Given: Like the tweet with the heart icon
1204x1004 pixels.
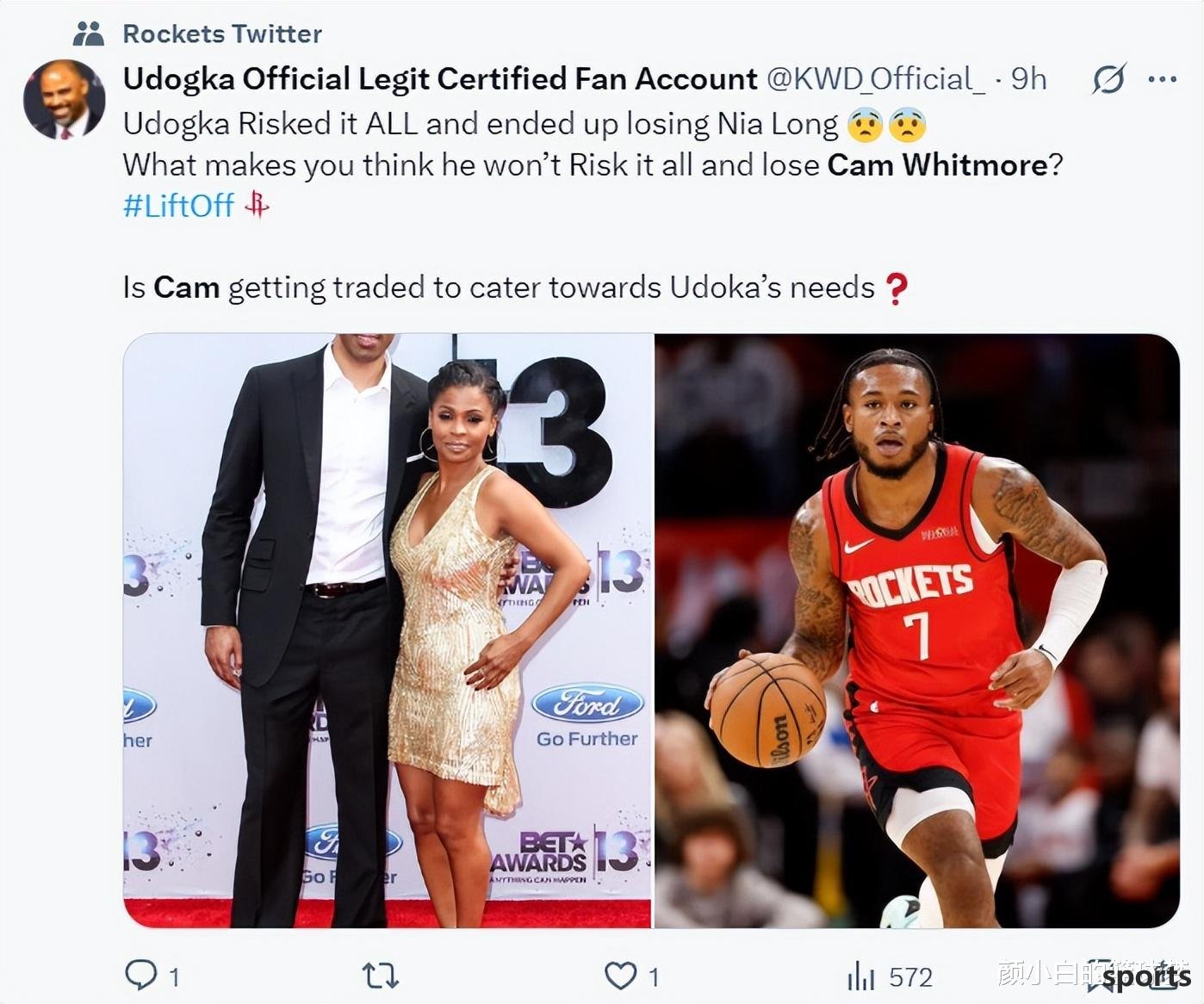Looking at the screenshot, I should [x=620, y=976].
